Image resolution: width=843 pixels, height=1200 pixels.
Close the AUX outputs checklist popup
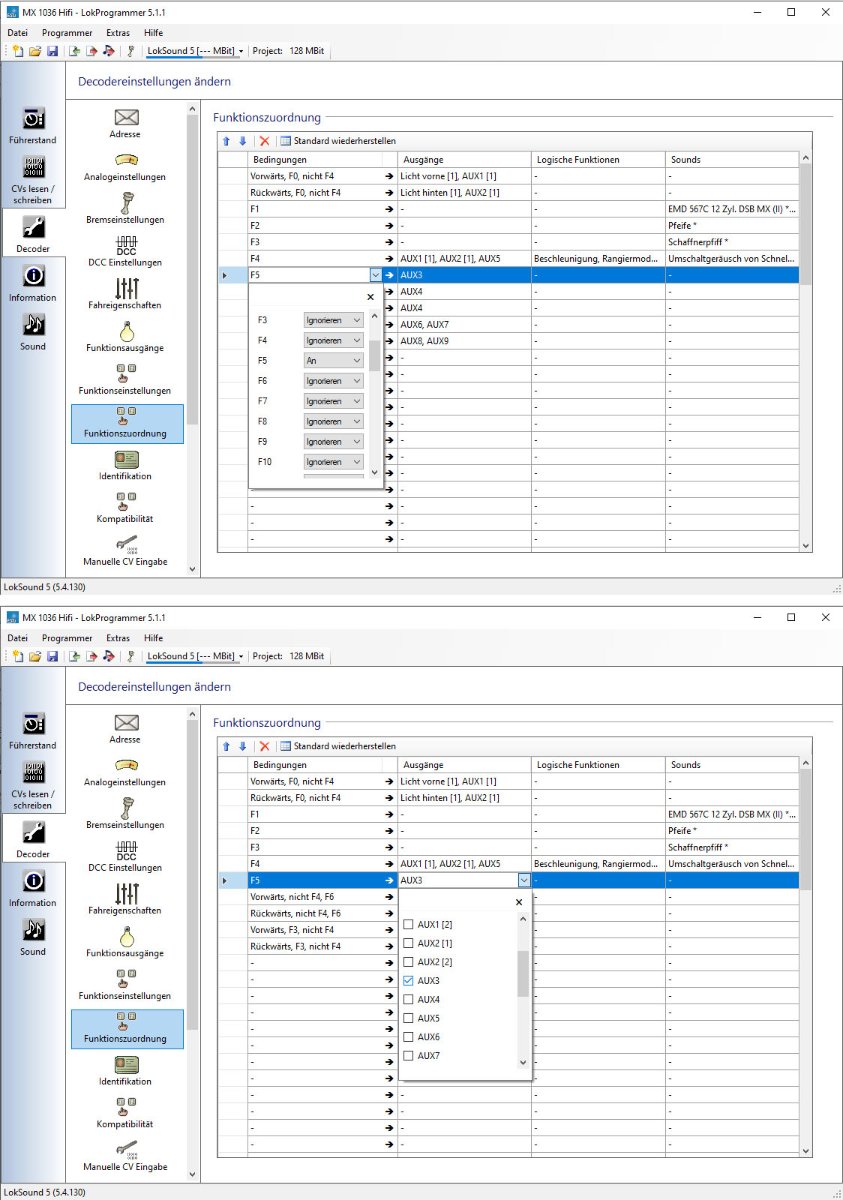(518, 902)
